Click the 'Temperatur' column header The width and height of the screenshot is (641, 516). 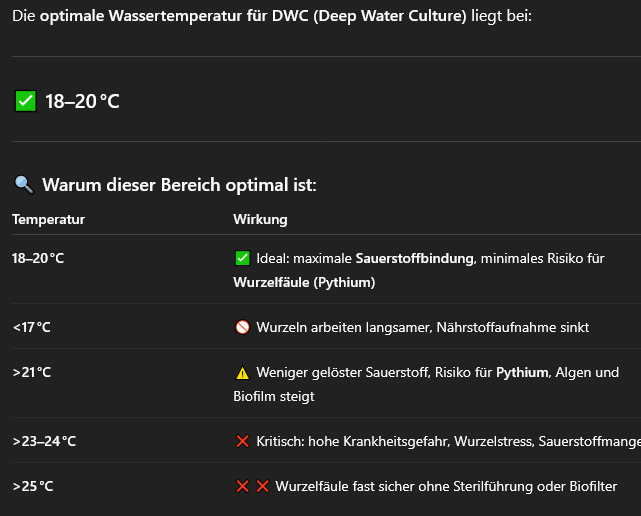point(48,219)
